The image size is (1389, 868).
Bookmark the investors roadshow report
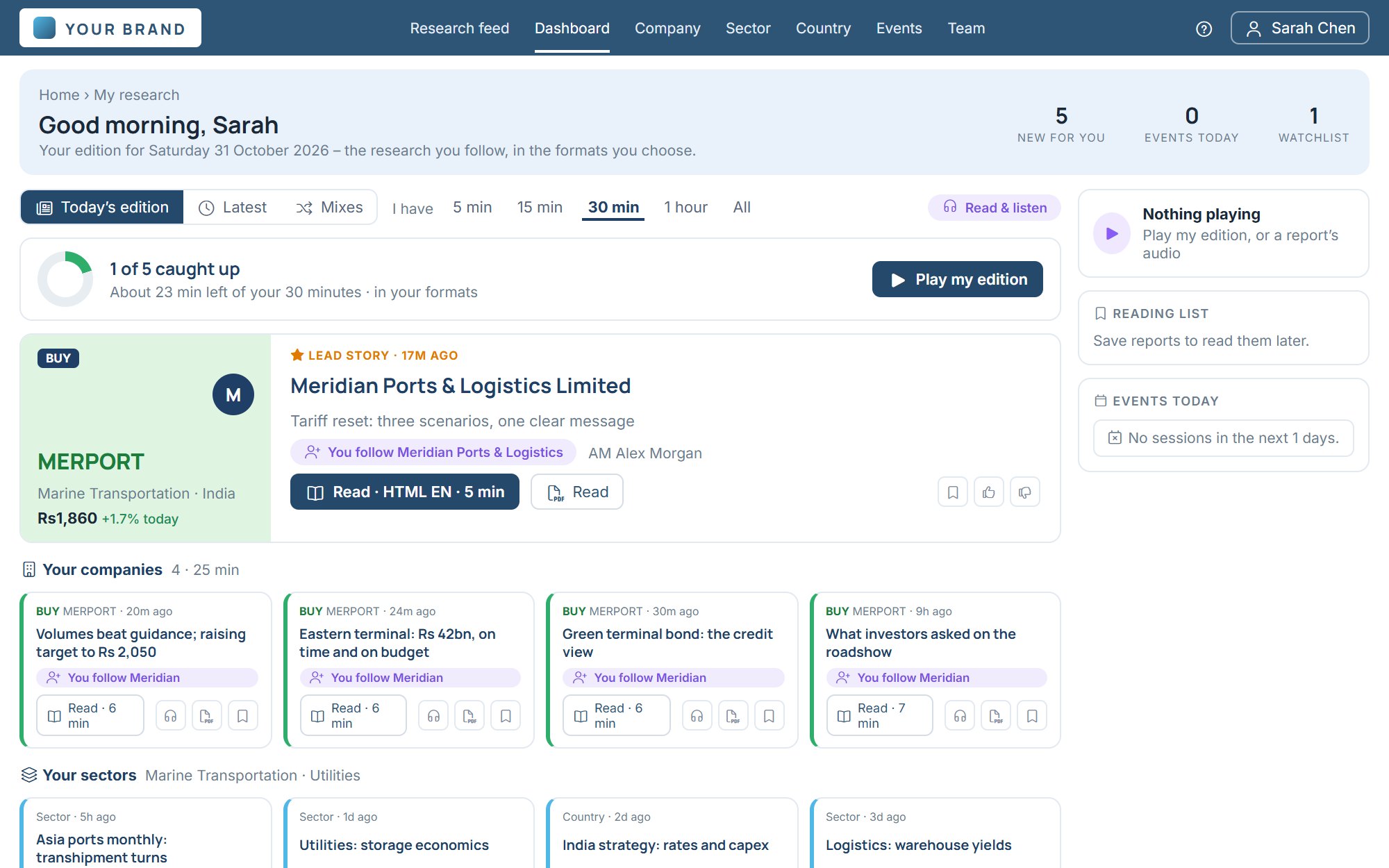1032,716
